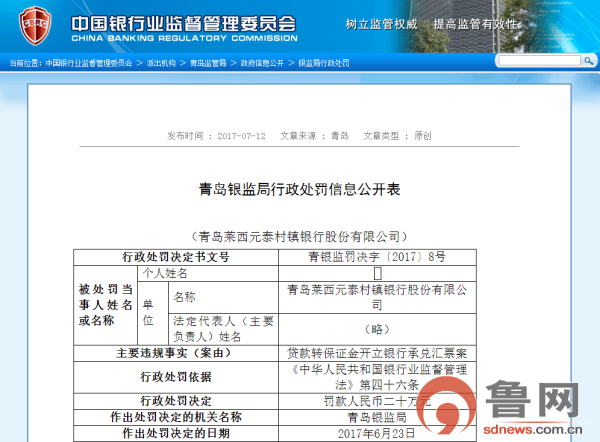Screen dimensions: 600x442
Task: Click the 被处罚当事人姓名或名称 cell
Action: click(105, 305)
